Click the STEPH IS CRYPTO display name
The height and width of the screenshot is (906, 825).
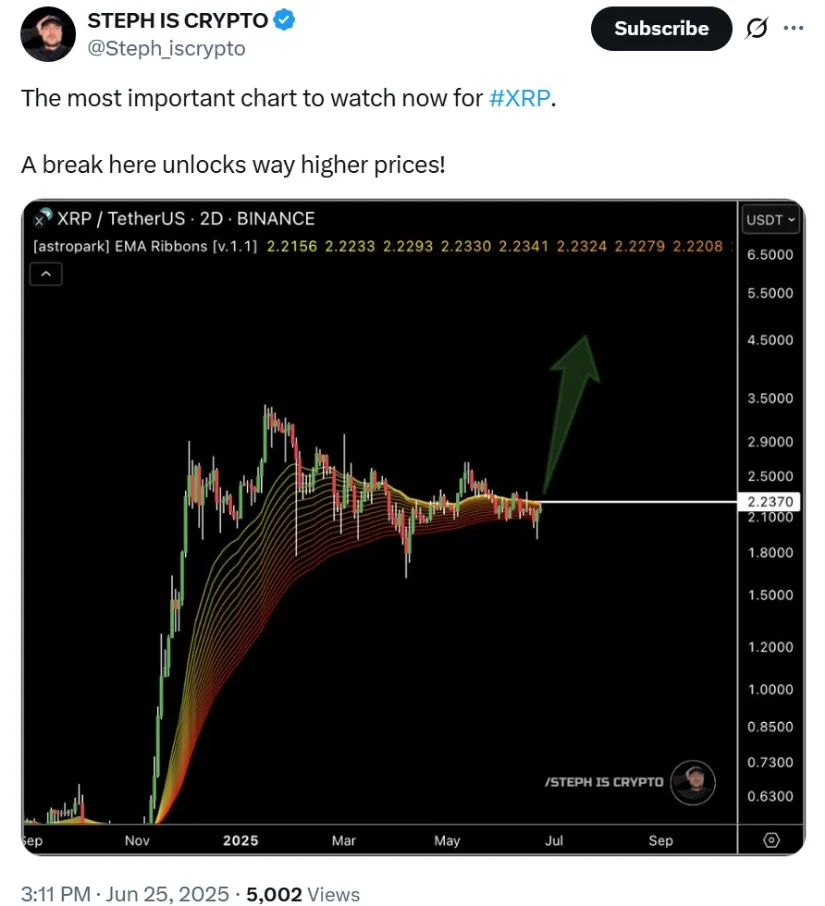click(x=178, y=20)
